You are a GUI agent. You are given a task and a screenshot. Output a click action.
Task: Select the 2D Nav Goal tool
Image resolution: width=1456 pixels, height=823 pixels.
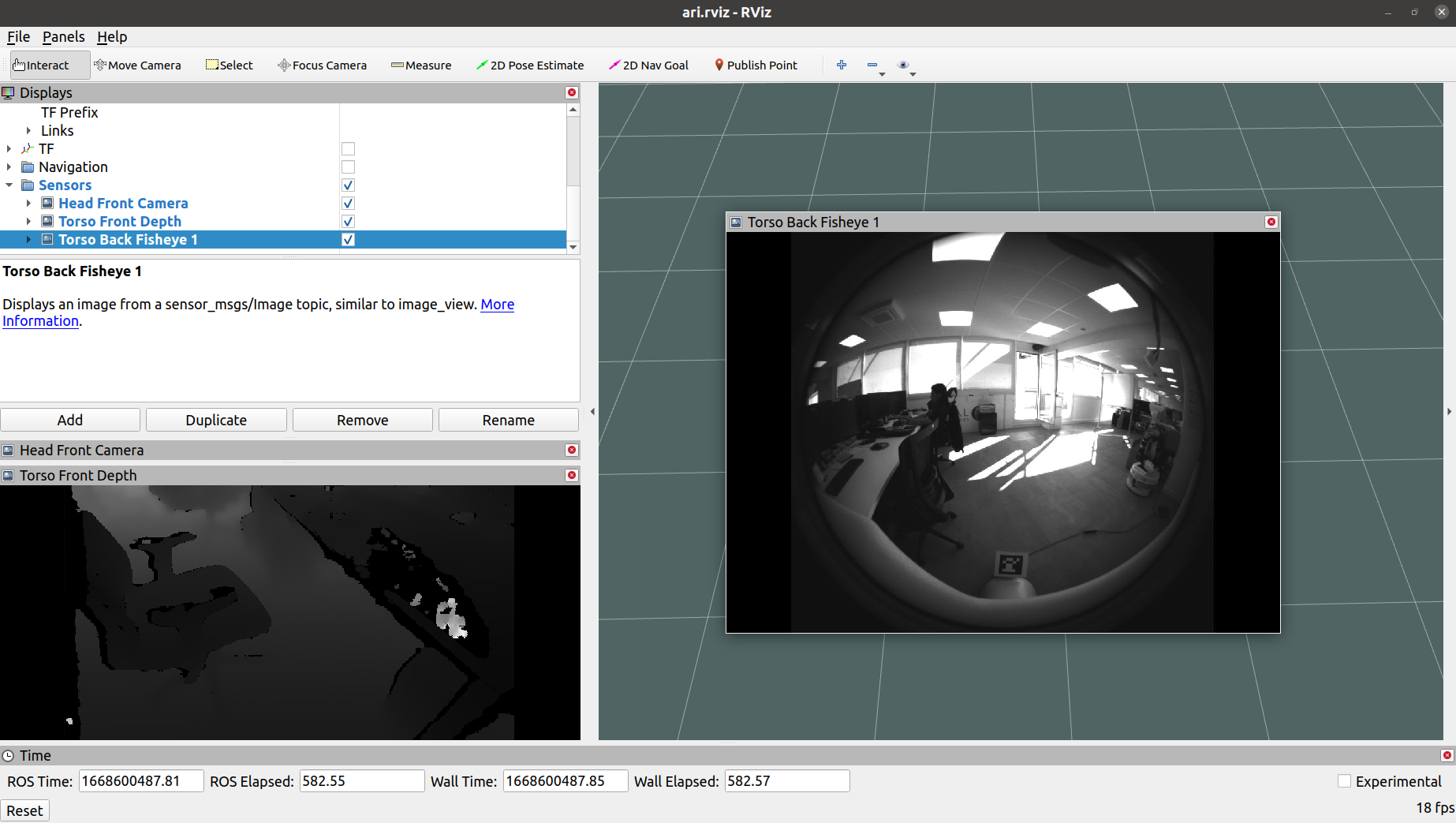(648, 65)
